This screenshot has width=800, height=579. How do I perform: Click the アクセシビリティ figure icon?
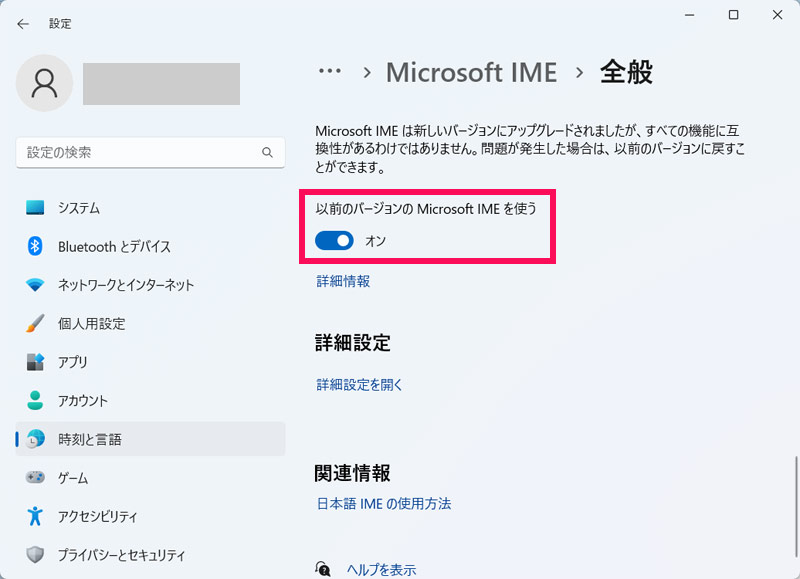[35, 516]
